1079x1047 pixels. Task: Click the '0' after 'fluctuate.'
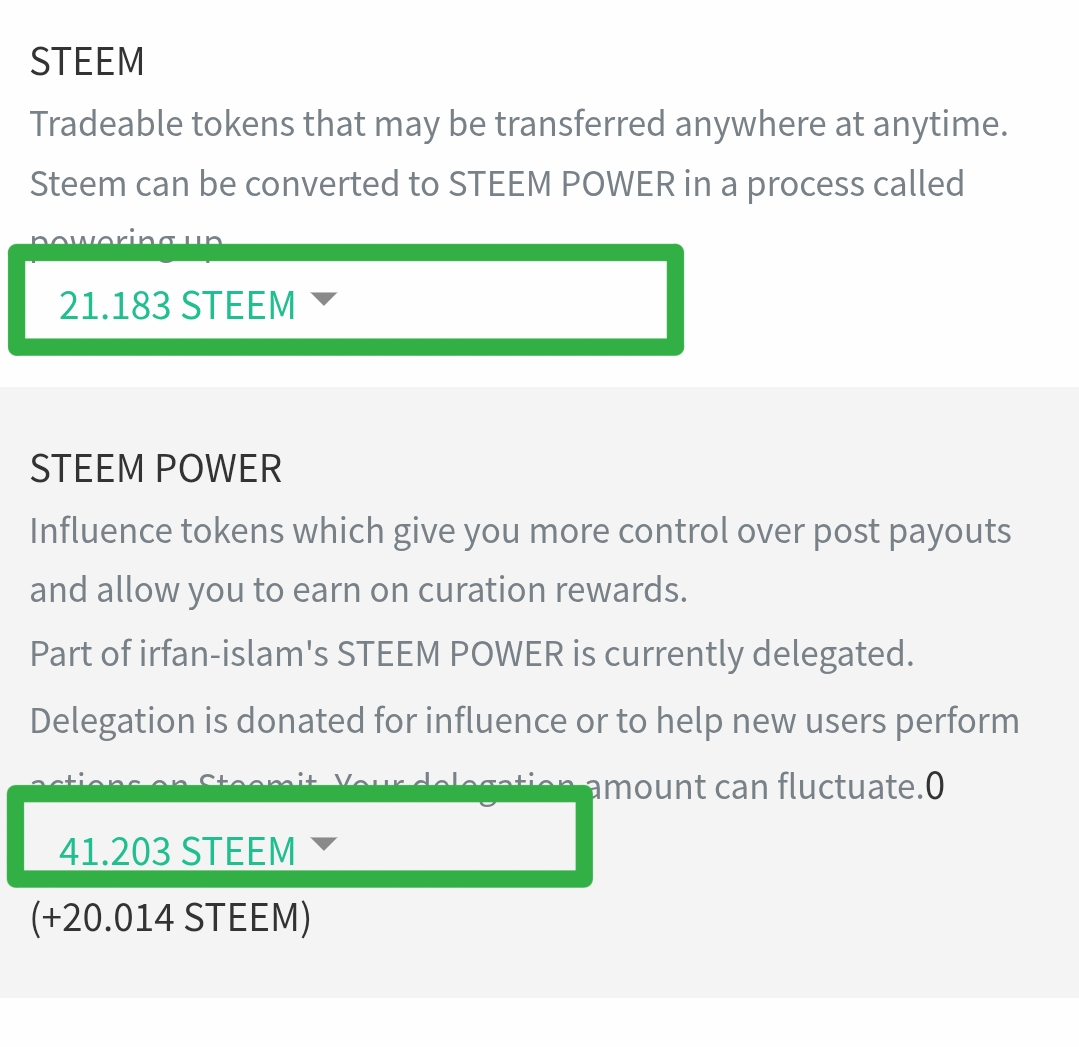click(934, 786)
